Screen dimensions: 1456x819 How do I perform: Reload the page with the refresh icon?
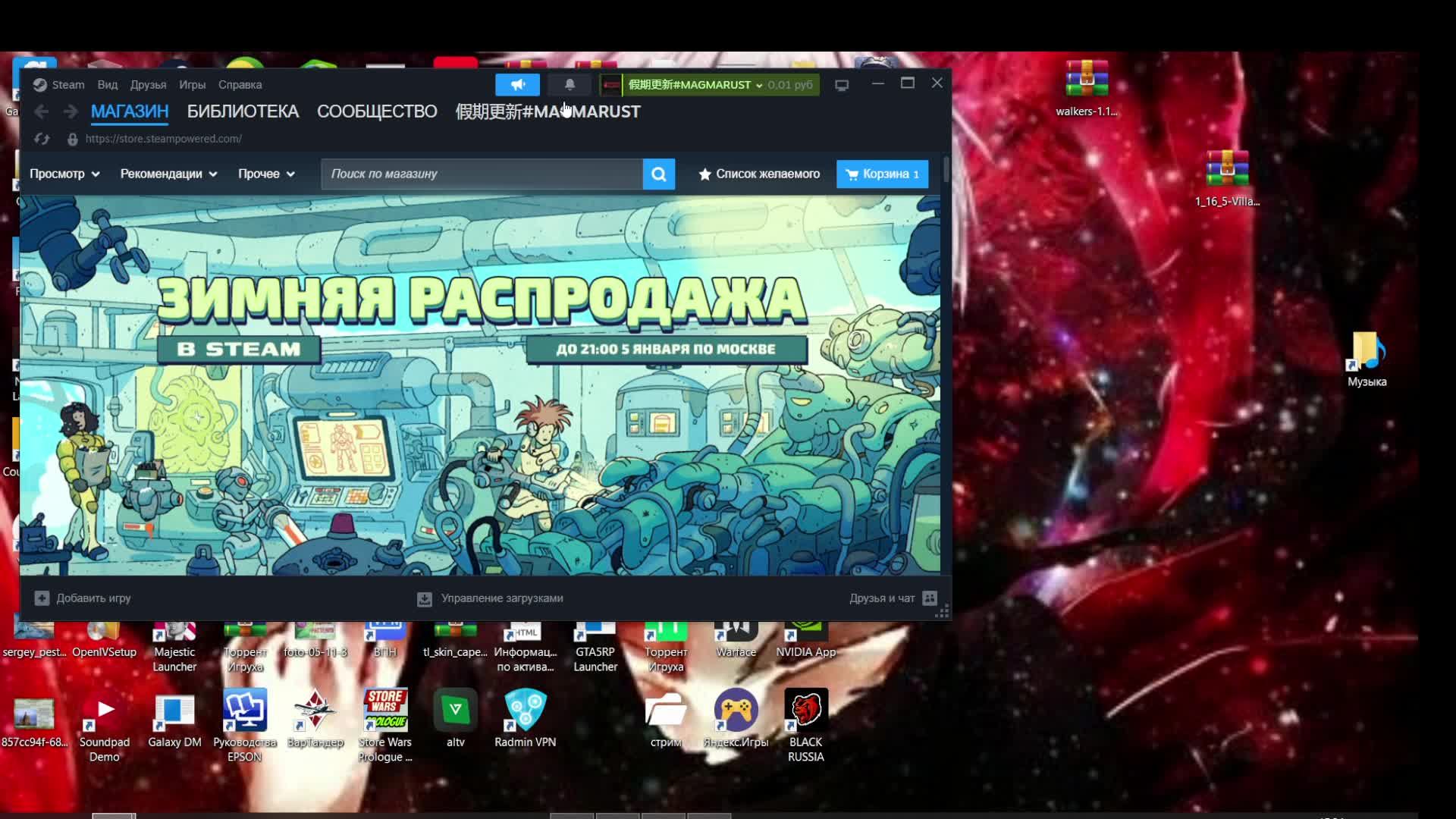pos(42,139)
